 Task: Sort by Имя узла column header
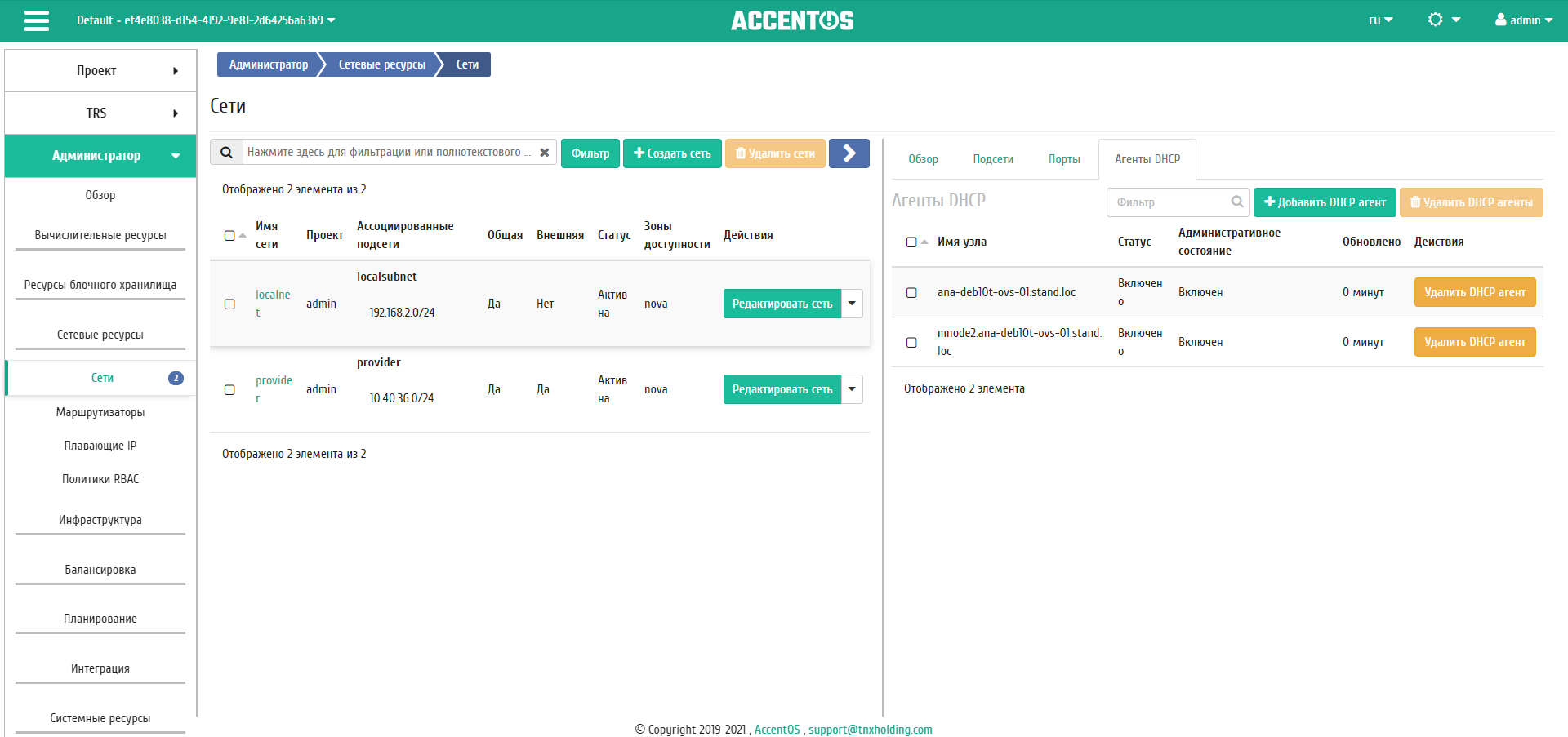click(962, 242)
